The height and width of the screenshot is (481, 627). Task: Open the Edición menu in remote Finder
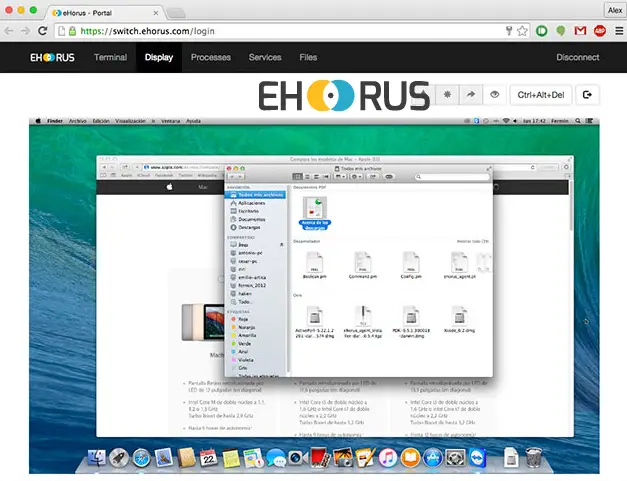101,121
